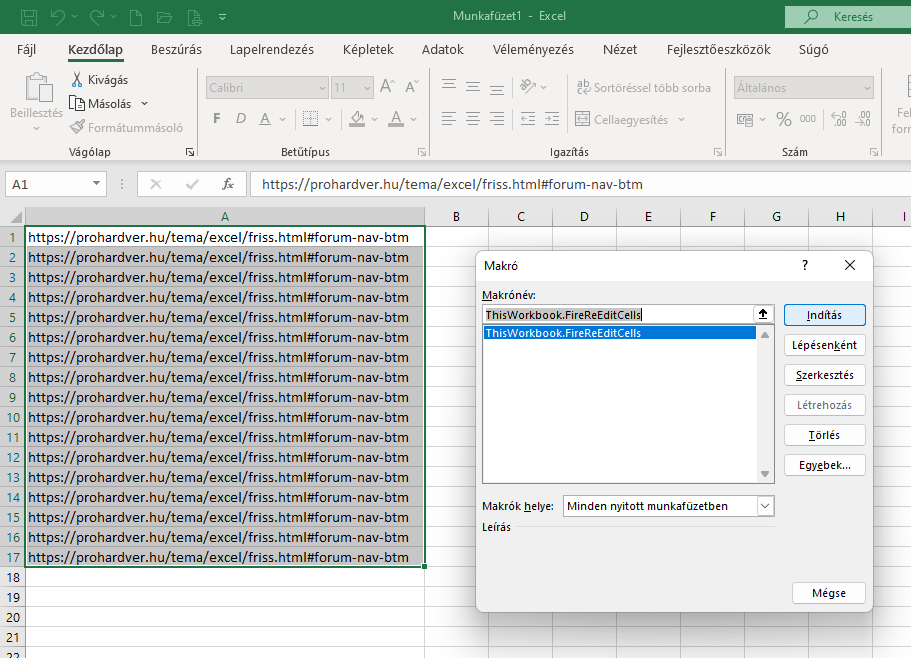The height and width of the screenshot is (658, 911).
Task: Click the accounting number format icon
Action: click(x=745, y=120)
